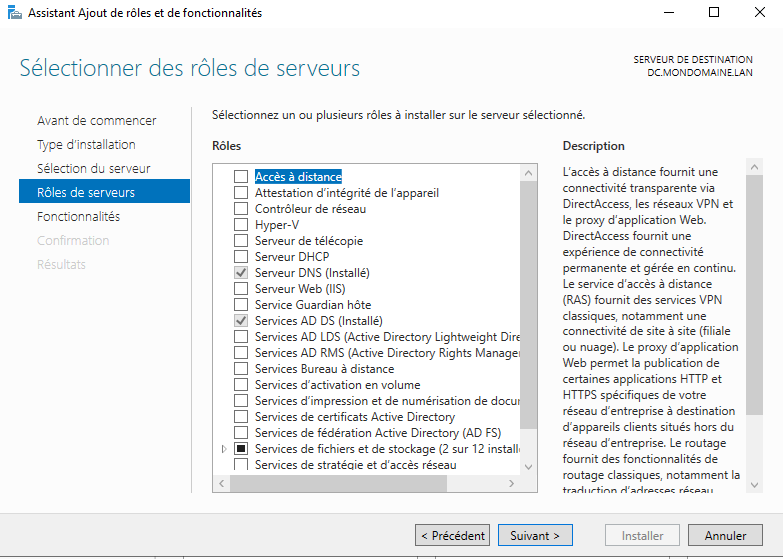Click roles list scroll down arrow
The height and width of the screenshot is (559, 783).
click(528, 467)
